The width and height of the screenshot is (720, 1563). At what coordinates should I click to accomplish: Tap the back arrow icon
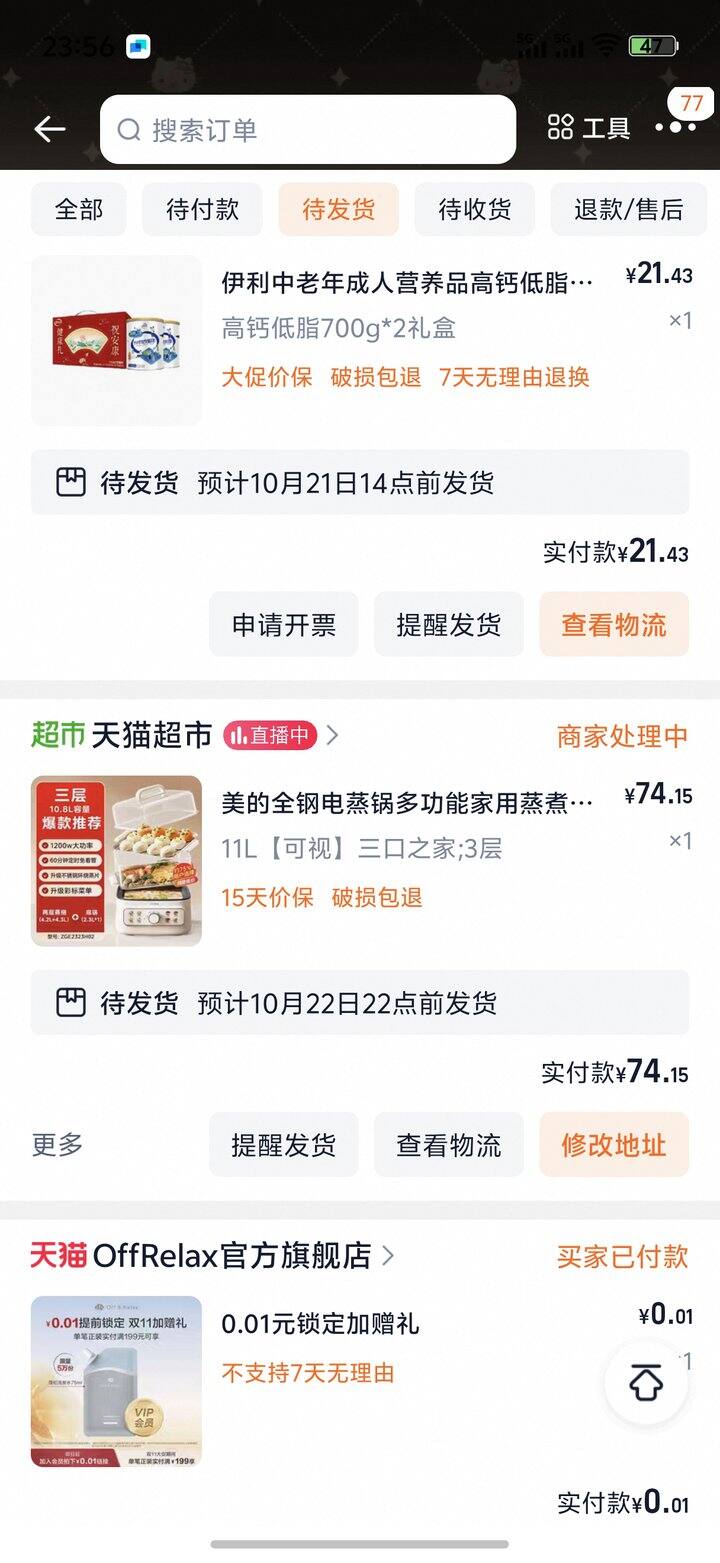pyautogui.click(x=49, y=129)
